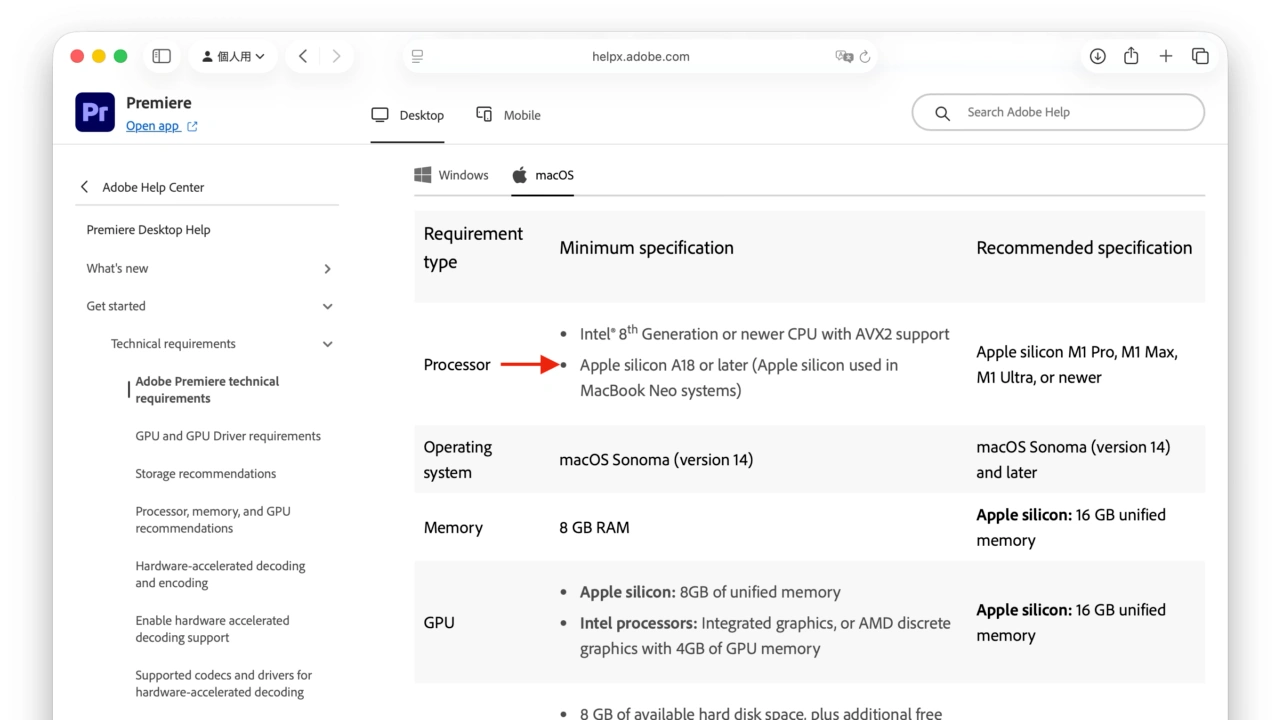Reload the page with refresh icon
This screenshot has width=1280, height=720.
(865, 57)
